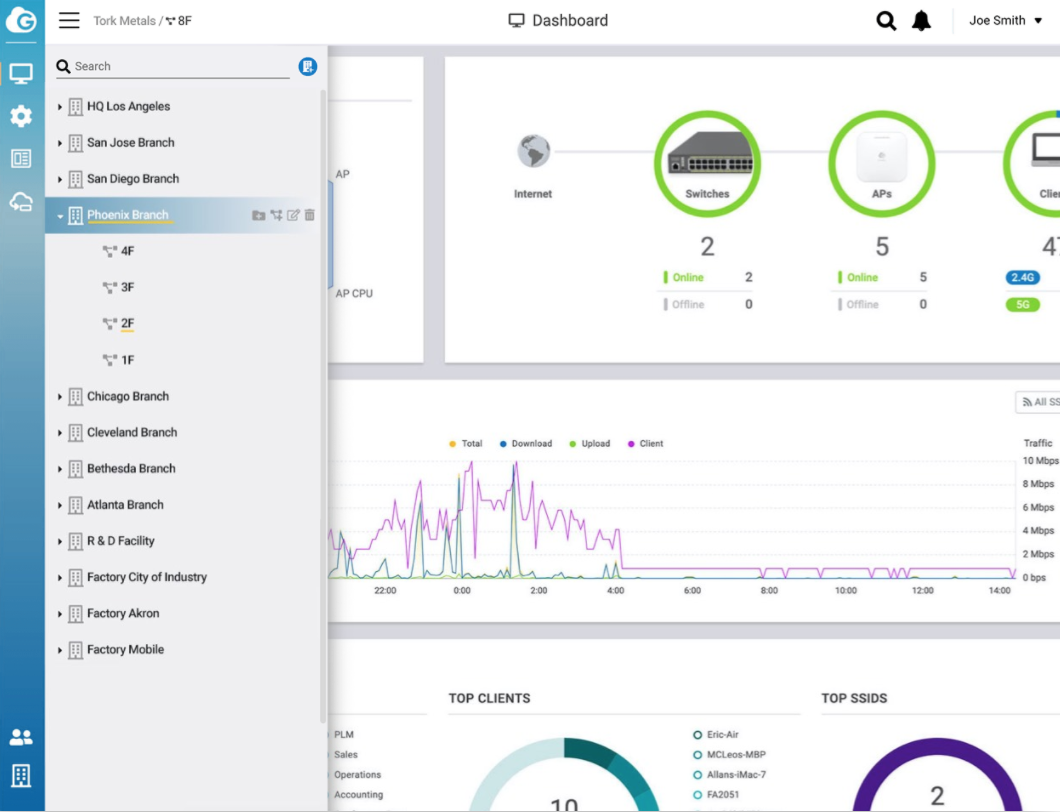Expand Factory Akron node
Screen dimensions: 1060x812
click(59, 614)
